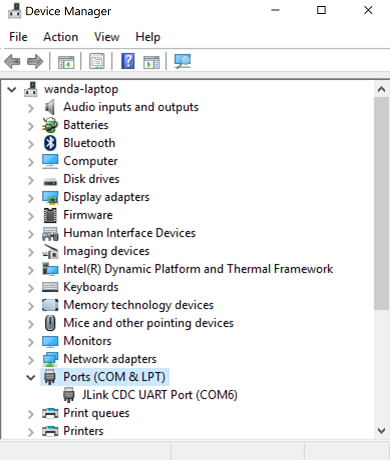
Task: Click Show/Hide Console Tree toolbar icon
Action: coord(66,62)
